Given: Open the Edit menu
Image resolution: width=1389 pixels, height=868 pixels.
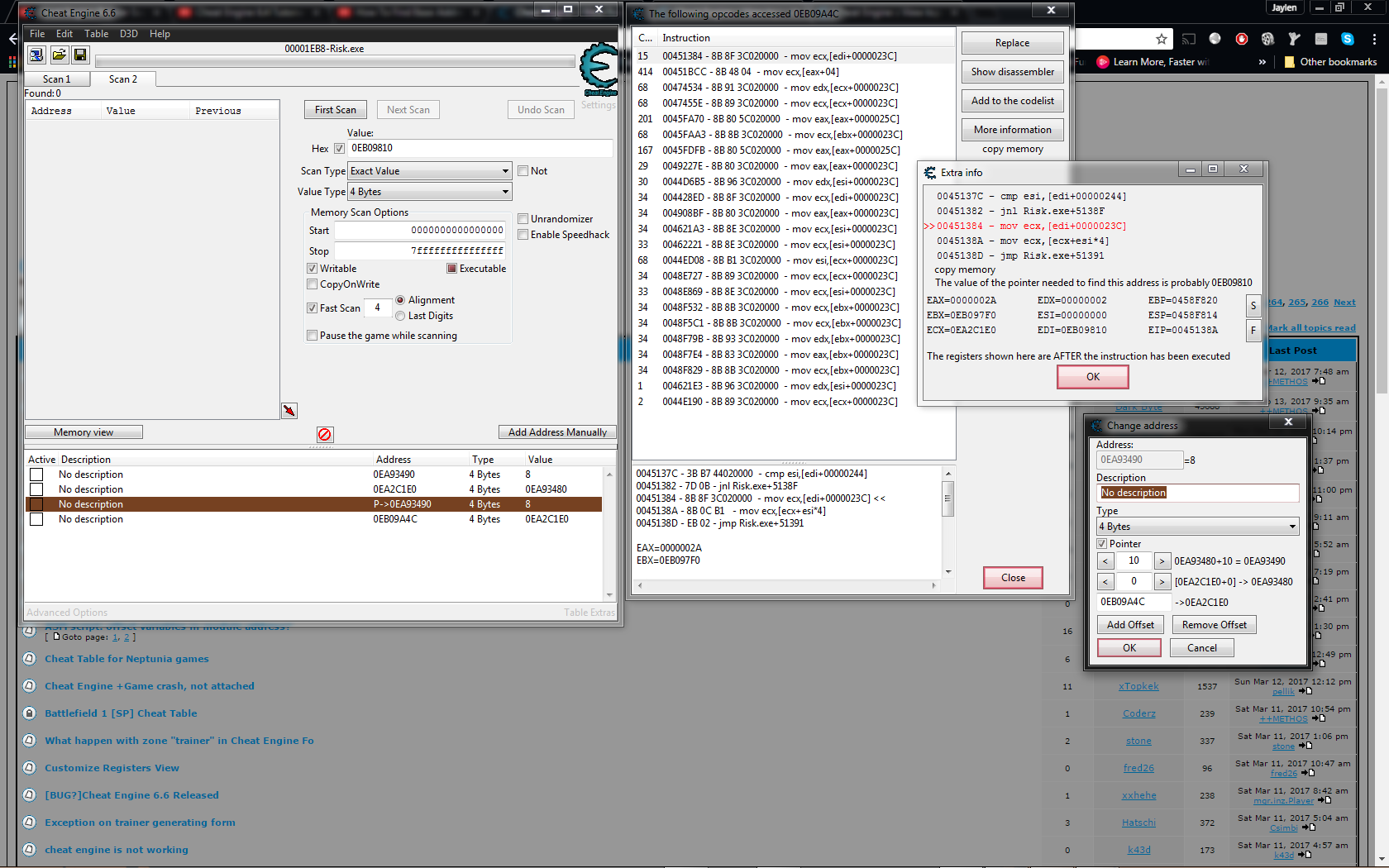Looking at the screenshot, I should point(64,34).
